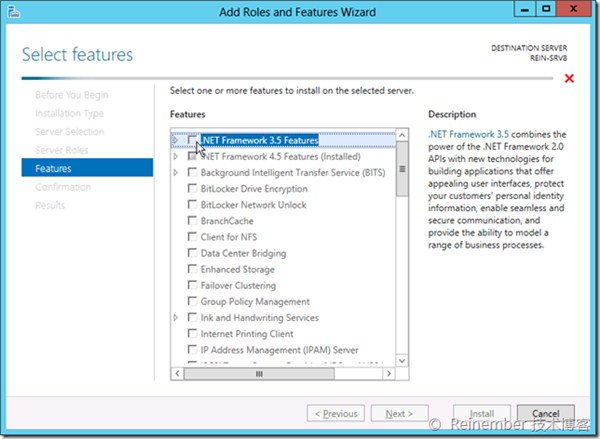Screen dimensions: 600x439
Task: Click the wizard icon in the title bar
Action: [14, 11]
